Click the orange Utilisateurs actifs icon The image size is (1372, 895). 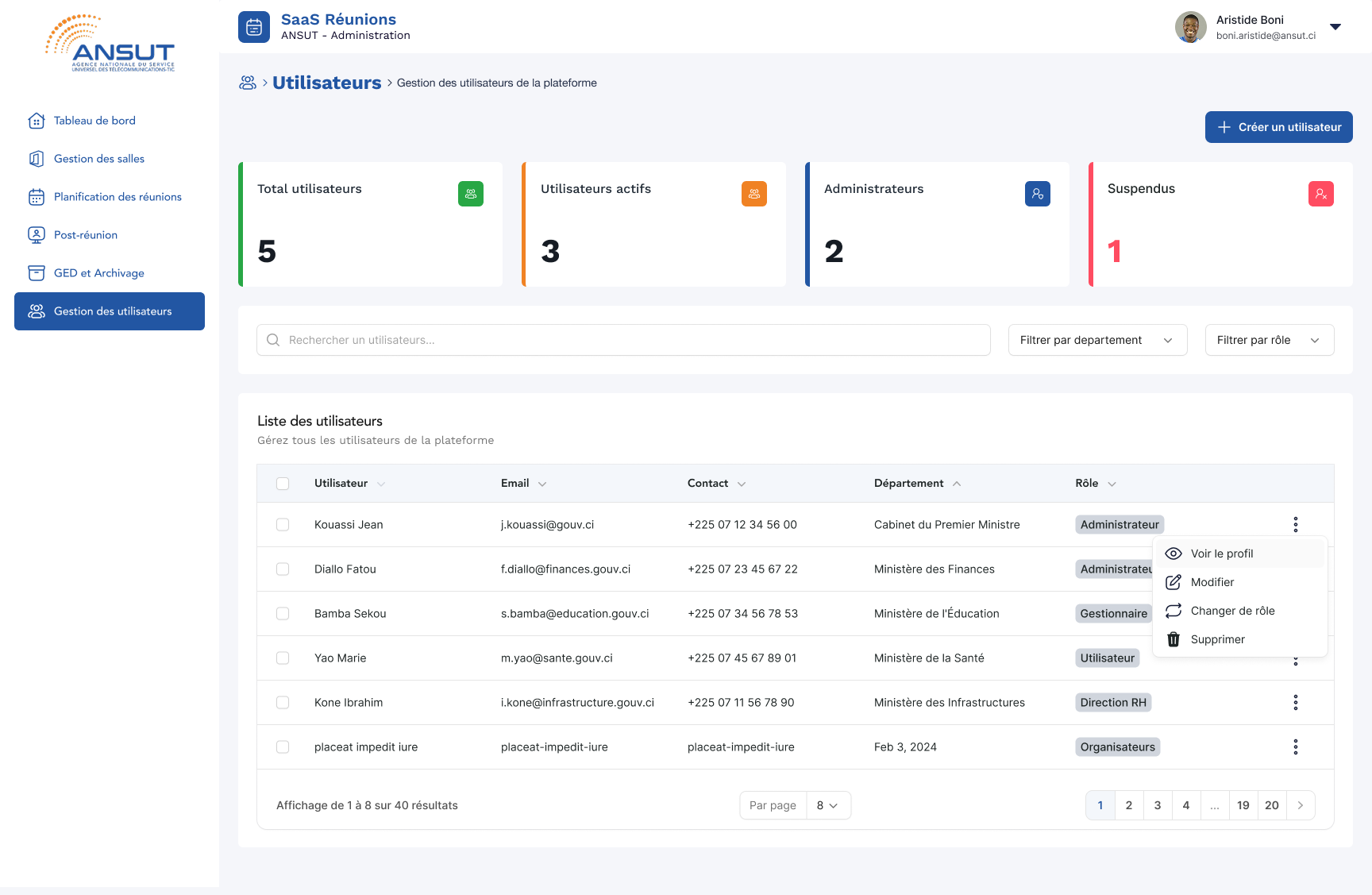coord(754,194)
